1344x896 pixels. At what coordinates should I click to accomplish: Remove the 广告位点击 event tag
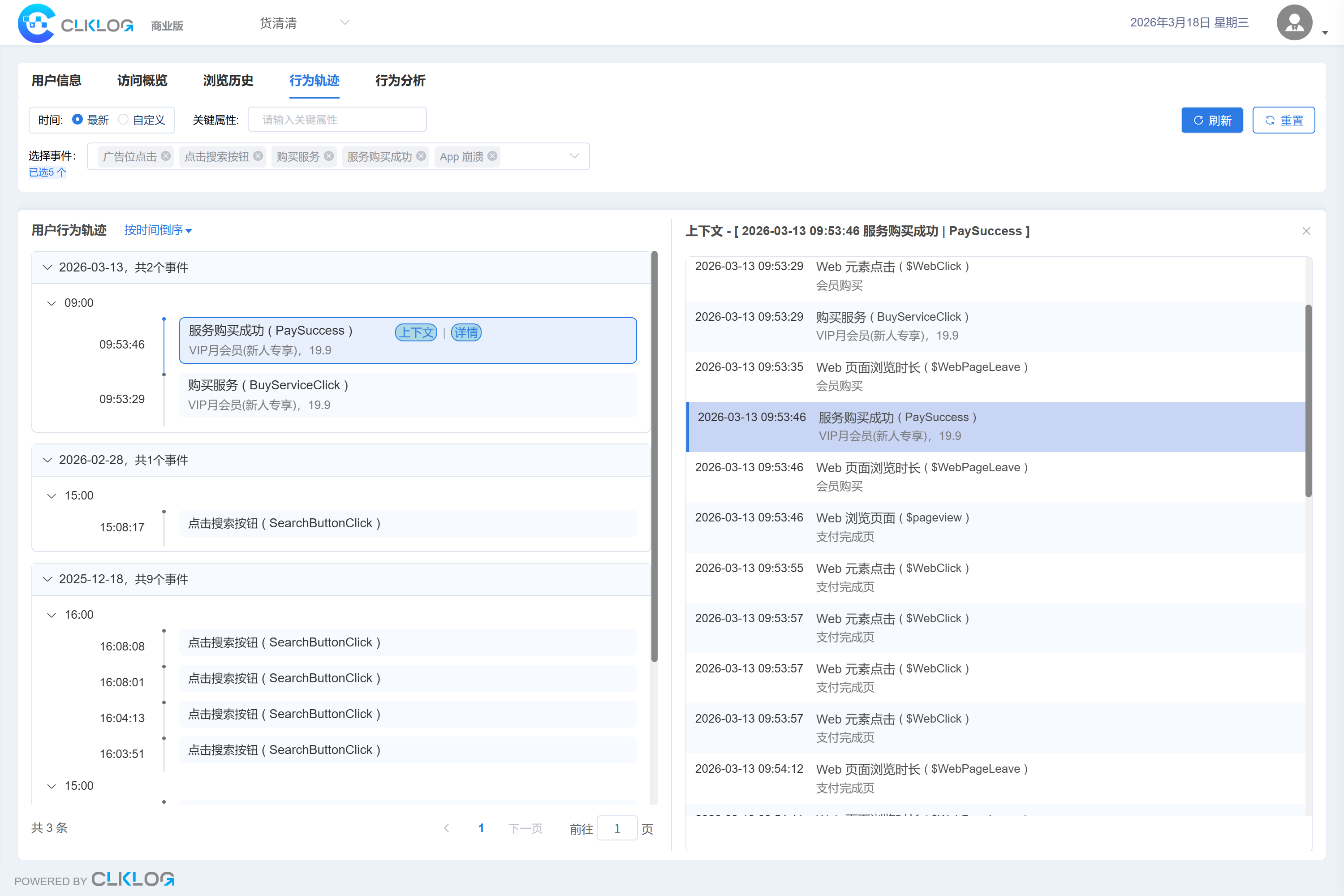166,156
